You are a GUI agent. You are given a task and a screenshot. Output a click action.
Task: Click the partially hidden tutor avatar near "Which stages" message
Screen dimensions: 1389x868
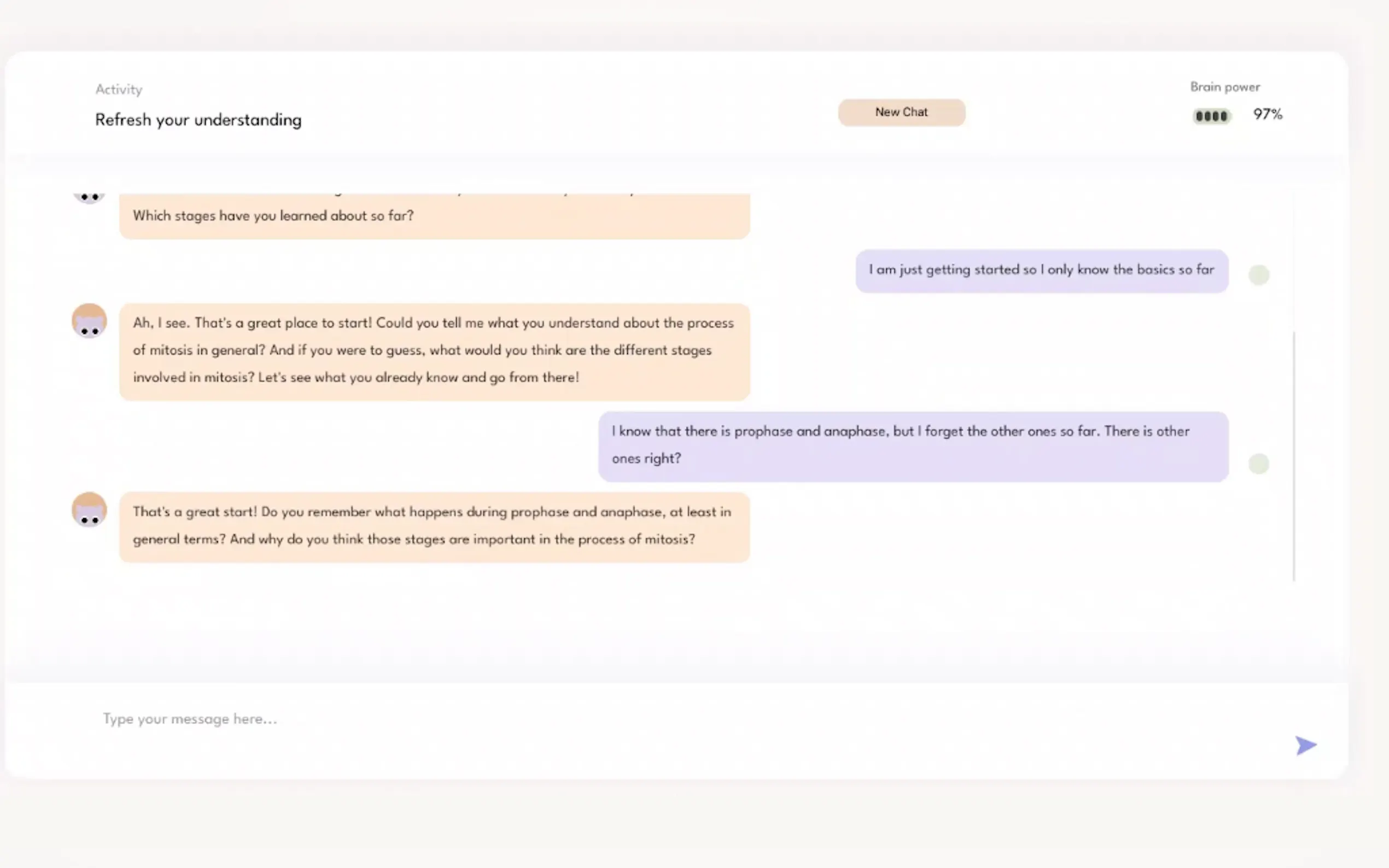click(x=89, y=198)
